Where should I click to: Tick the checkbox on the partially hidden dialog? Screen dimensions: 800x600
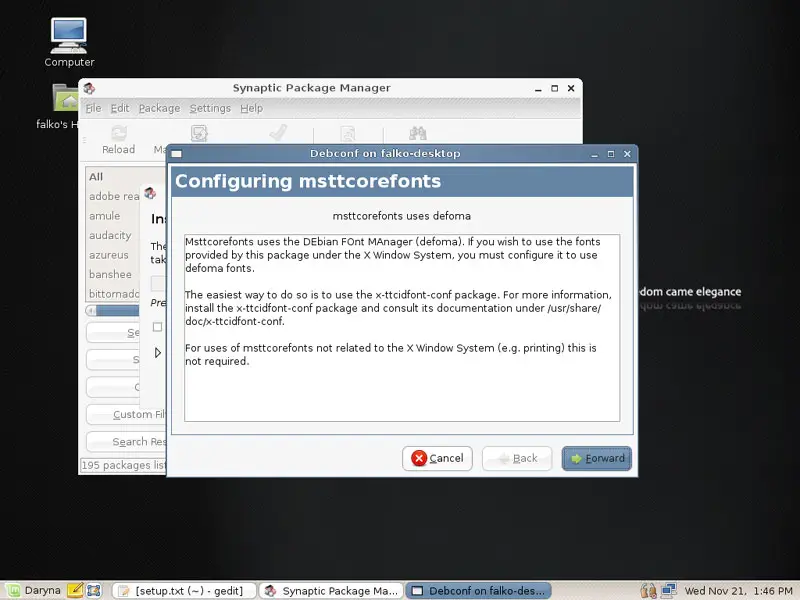[x=158, y=327]
